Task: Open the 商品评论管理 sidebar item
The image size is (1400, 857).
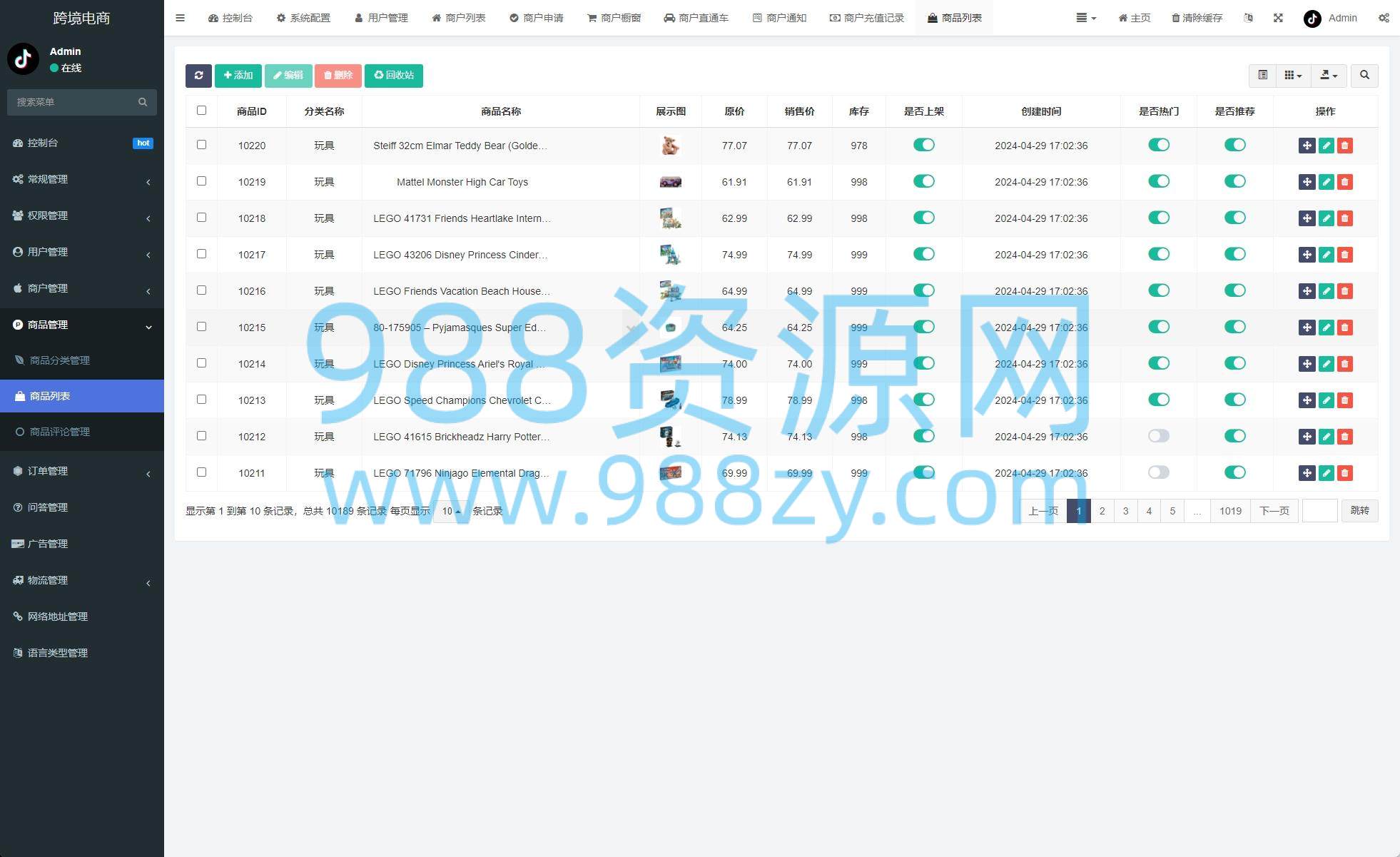Action: (x=60, y=432)
